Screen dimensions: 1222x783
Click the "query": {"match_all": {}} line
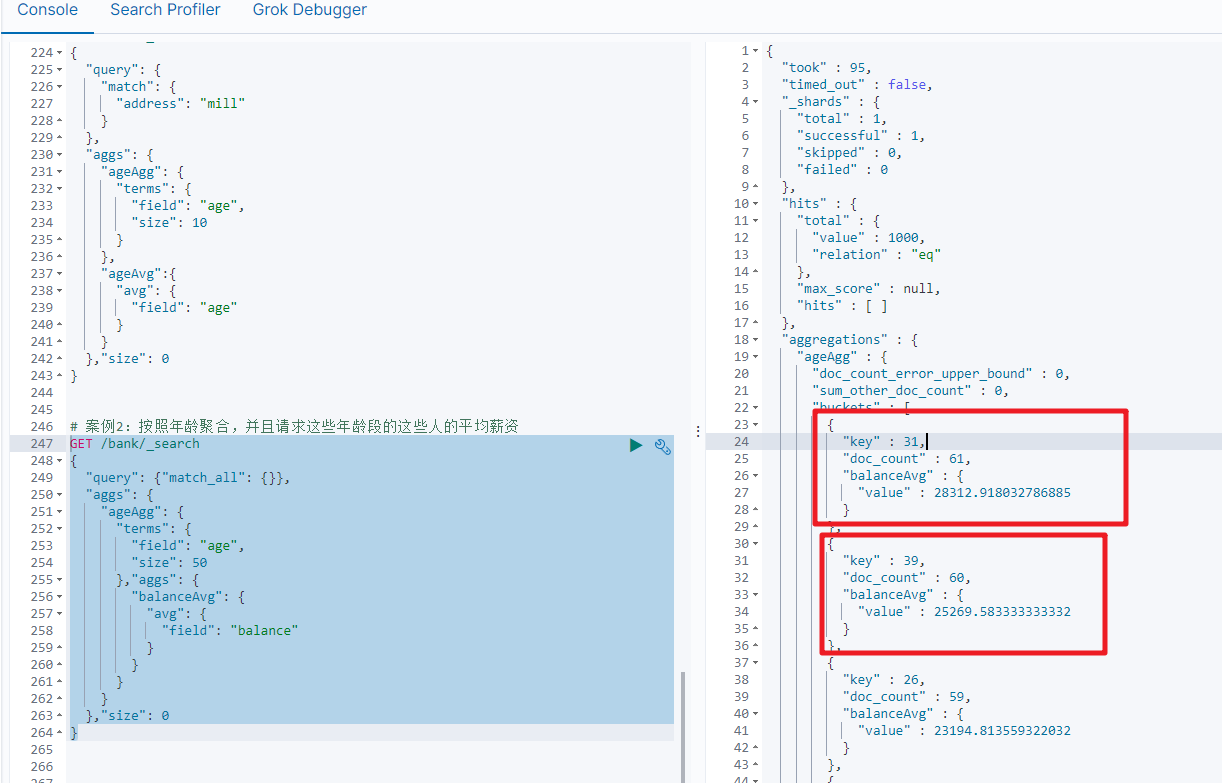[x=189, y=477]
